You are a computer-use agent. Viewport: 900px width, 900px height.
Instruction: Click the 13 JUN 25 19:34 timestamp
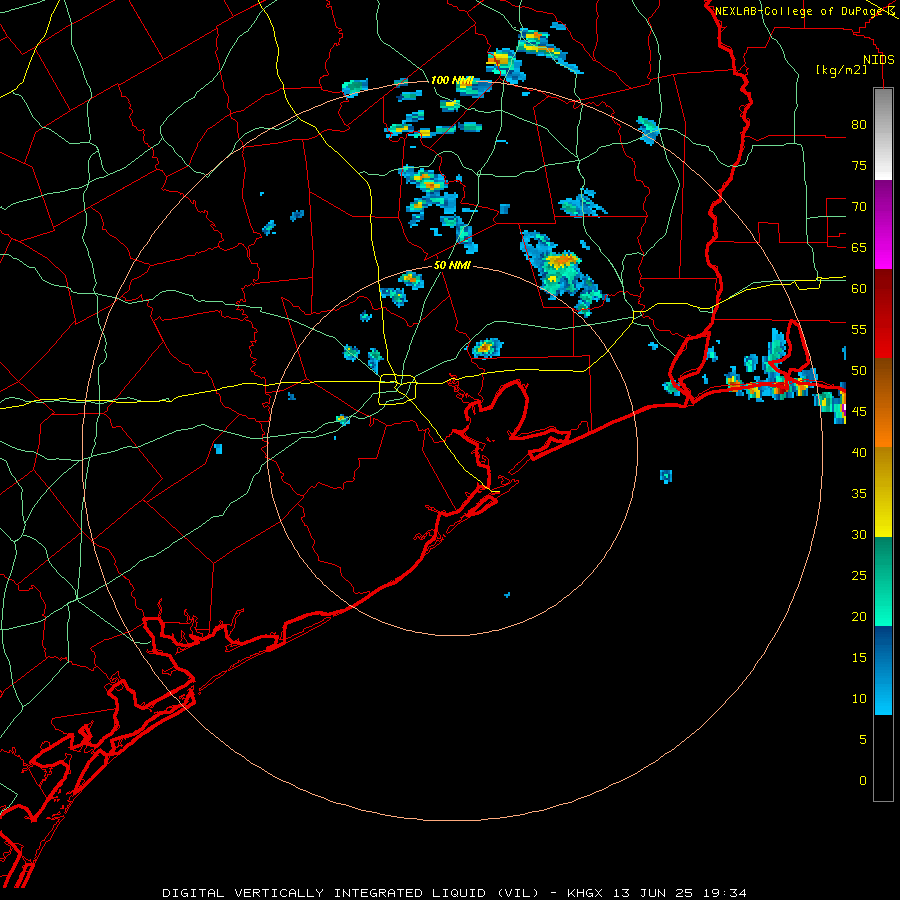(x=680, y=893)
